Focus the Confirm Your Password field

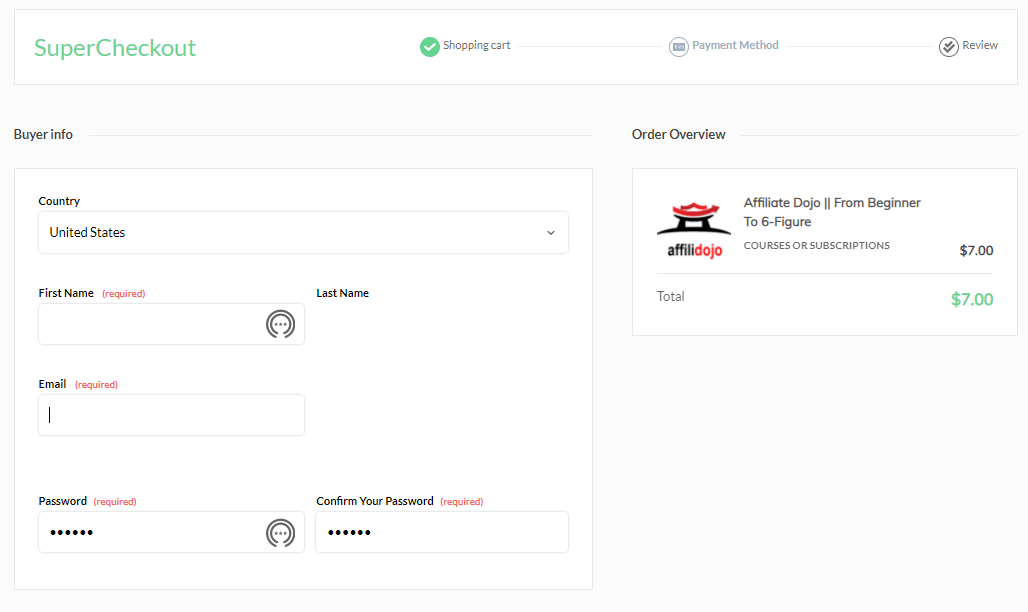click(442, 532)
